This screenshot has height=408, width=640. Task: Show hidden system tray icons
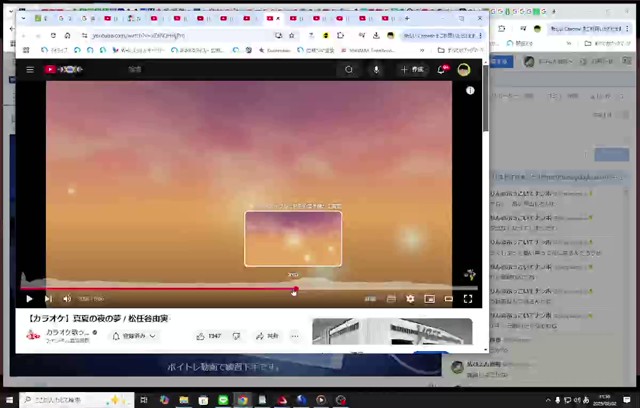tap(548, 400)
